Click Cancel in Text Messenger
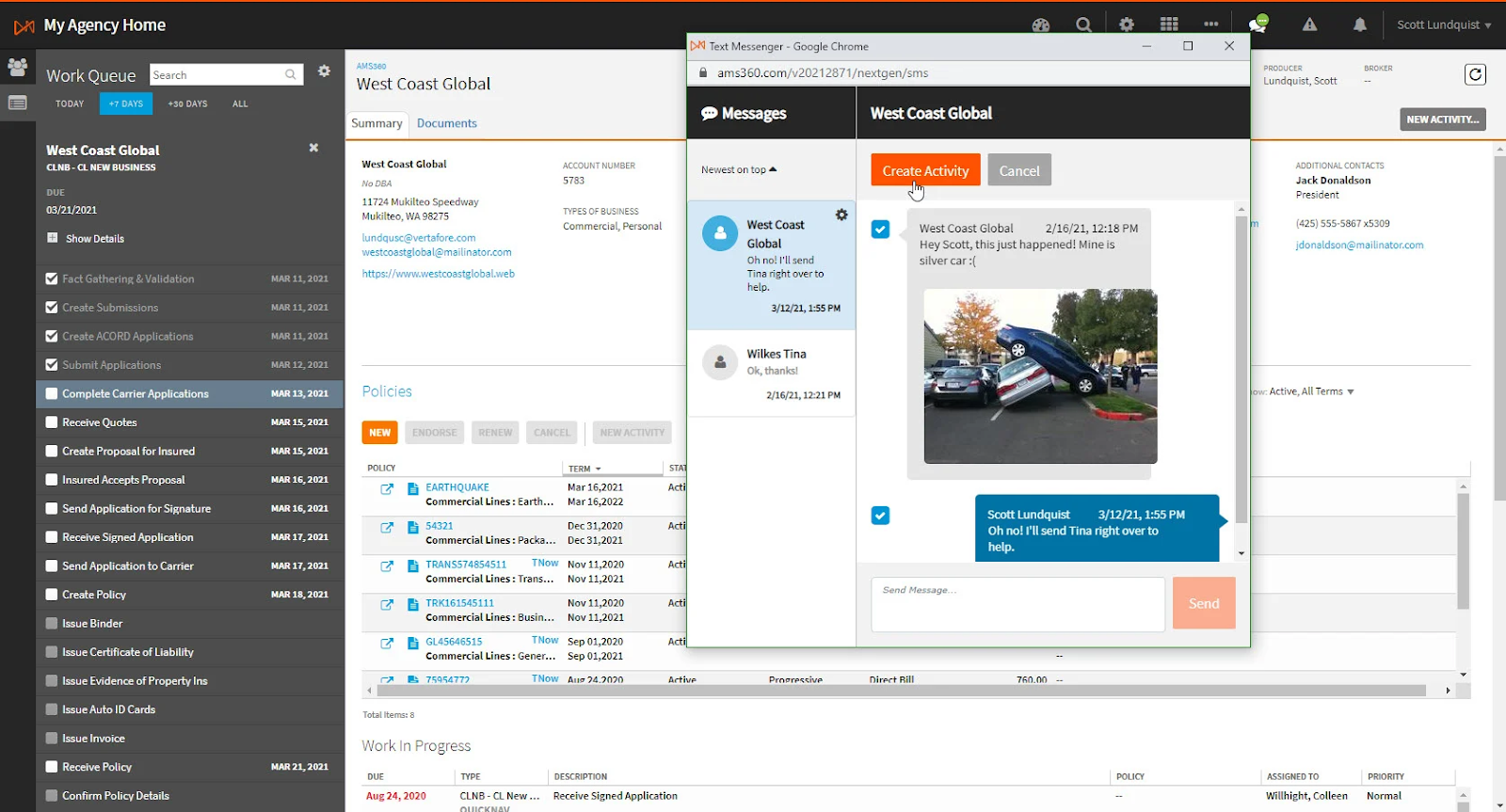Image resolution: width=1506 pixels, height=812 pixels. coord(1019,170)
